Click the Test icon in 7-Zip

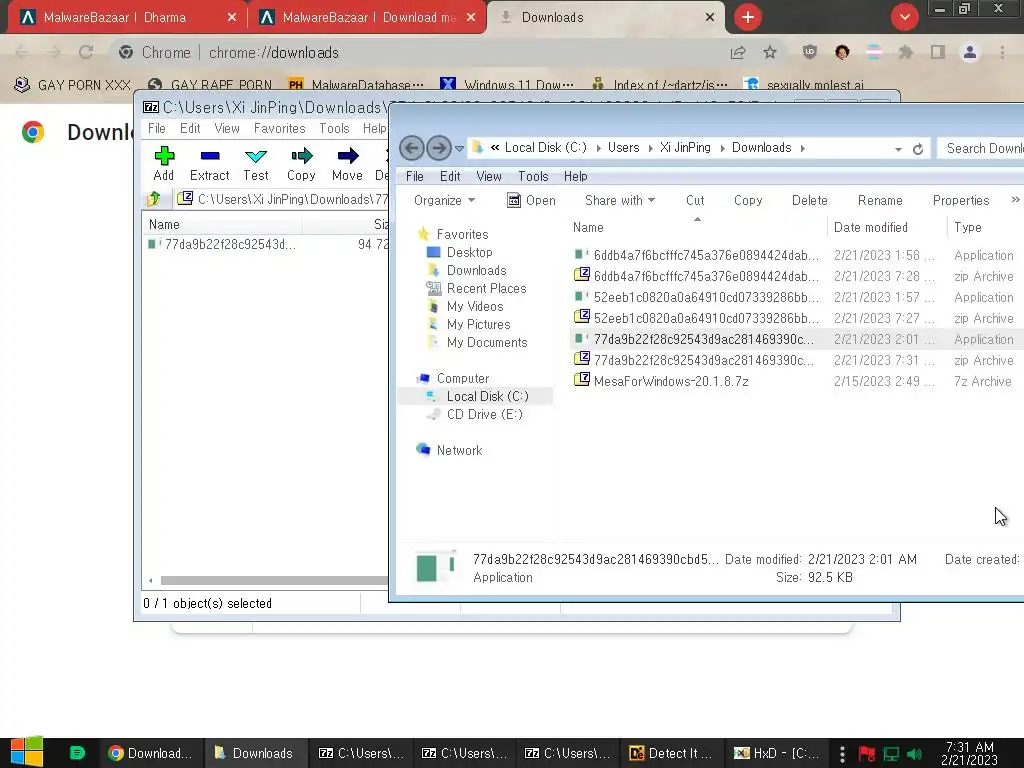point(255,156)
